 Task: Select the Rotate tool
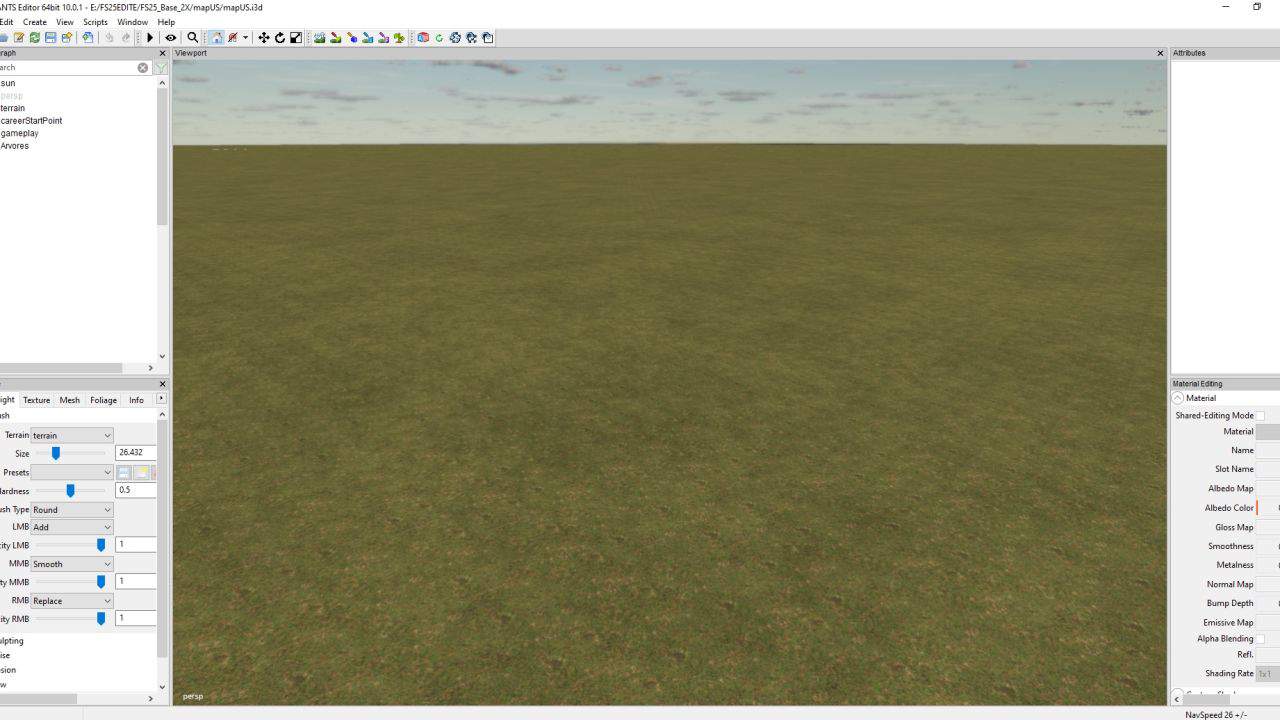(280, 38)
